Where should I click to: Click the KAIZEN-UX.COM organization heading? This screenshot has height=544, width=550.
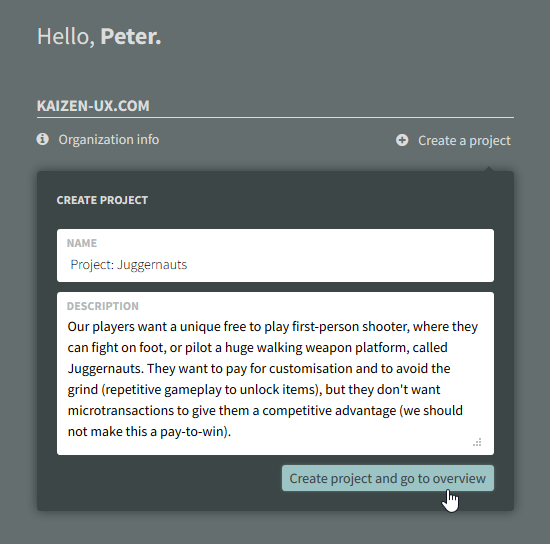(x=93, y=106)
